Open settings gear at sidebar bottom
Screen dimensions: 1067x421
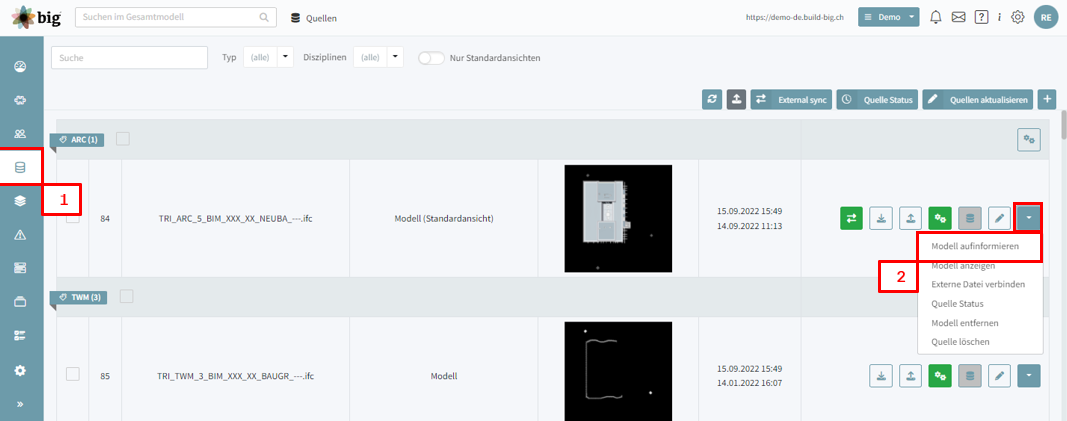point(20,371)
